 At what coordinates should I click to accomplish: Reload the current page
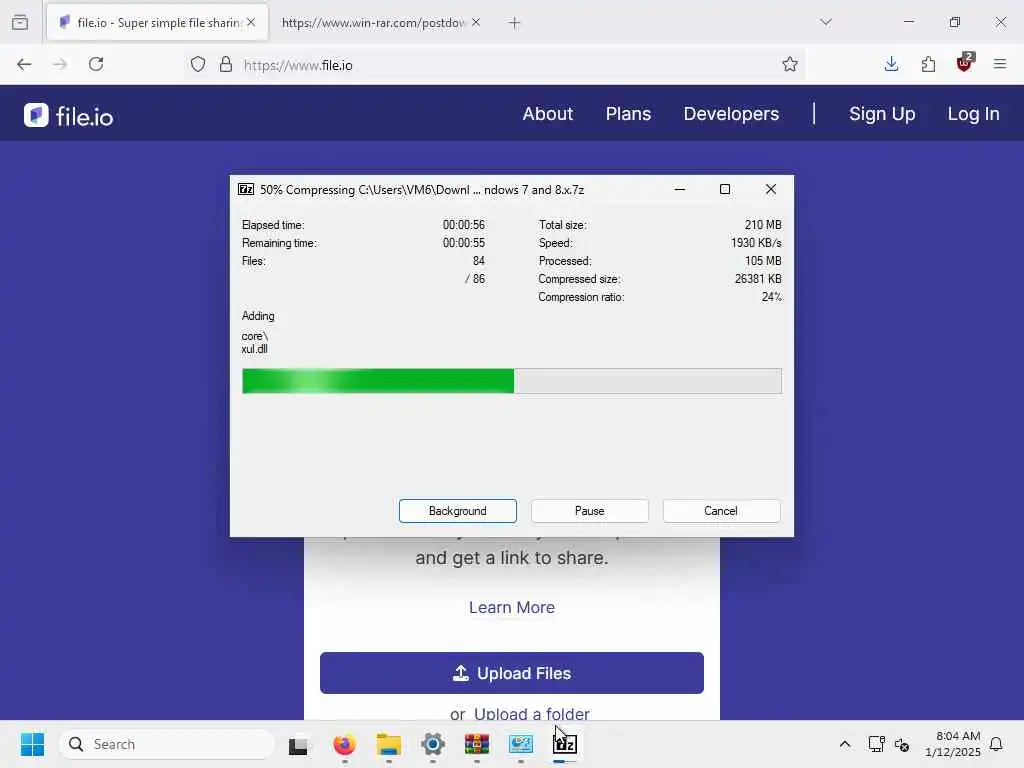tap(96, 64)
